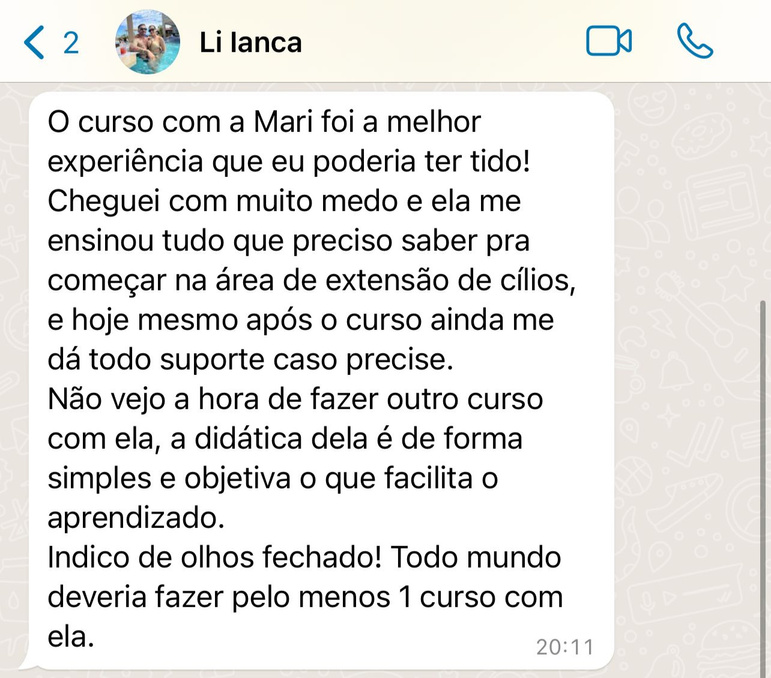Screen dimensions: 771x678
Task: Click the line starting "Não vejo a hora"
Action: tap(295, 399)
